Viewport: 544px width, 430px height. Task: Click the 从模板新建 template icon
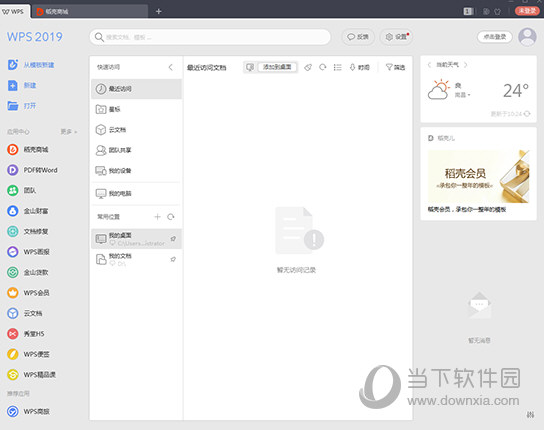pos(13,65)
